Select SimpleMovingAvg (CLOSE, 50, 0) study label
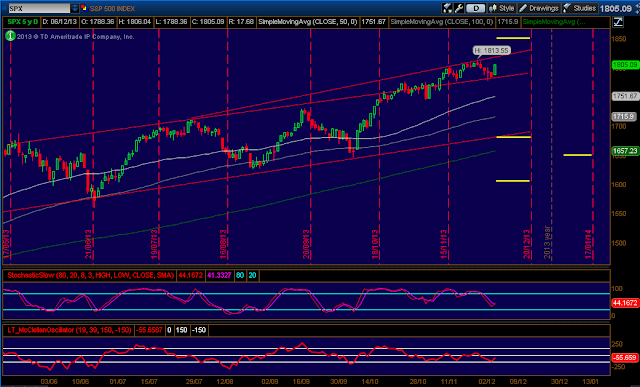Screen dimensions: 640x387 click(309, 22)
